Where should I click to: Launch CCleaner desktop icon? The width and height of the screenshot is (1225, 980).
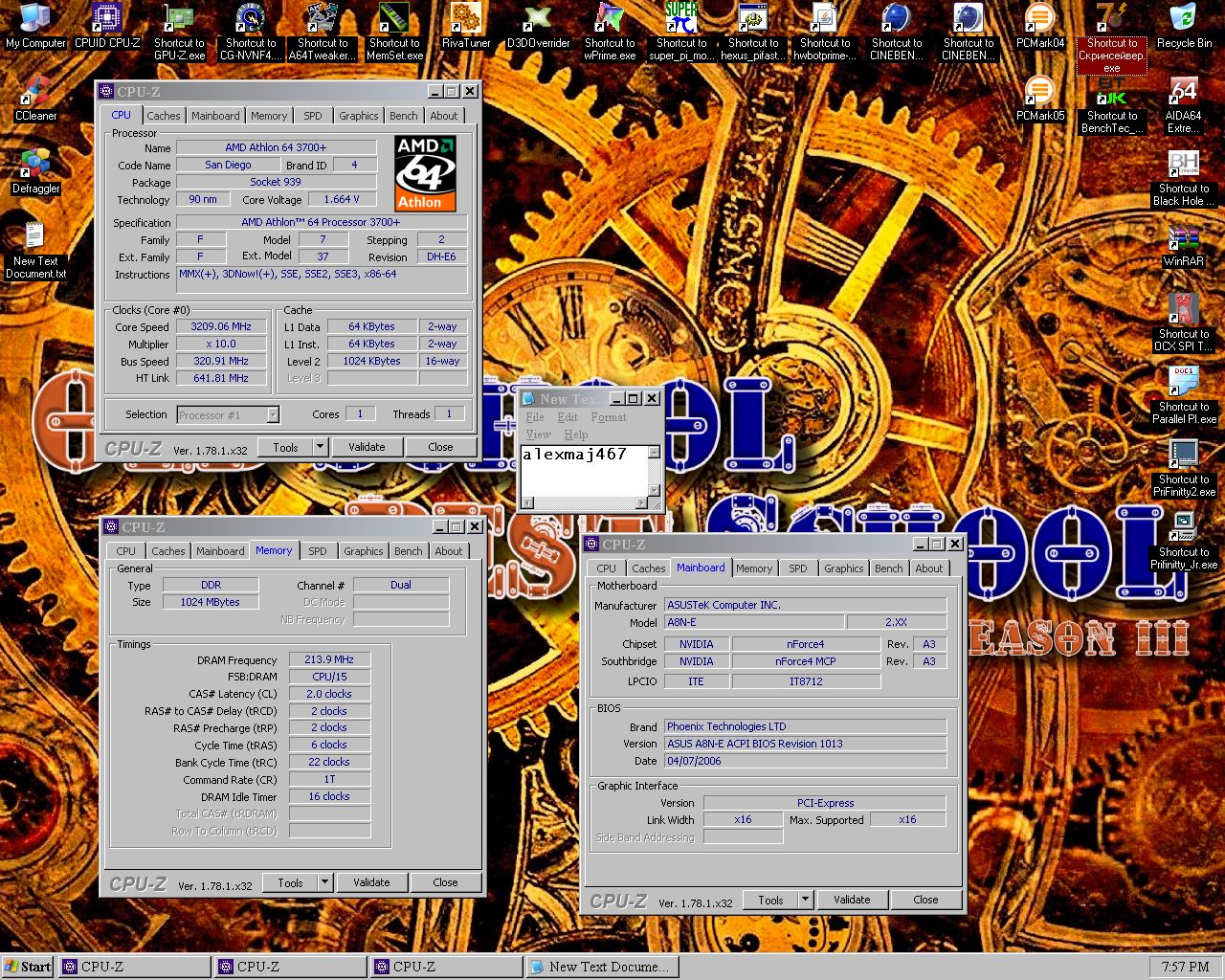[x=35, y=99]
